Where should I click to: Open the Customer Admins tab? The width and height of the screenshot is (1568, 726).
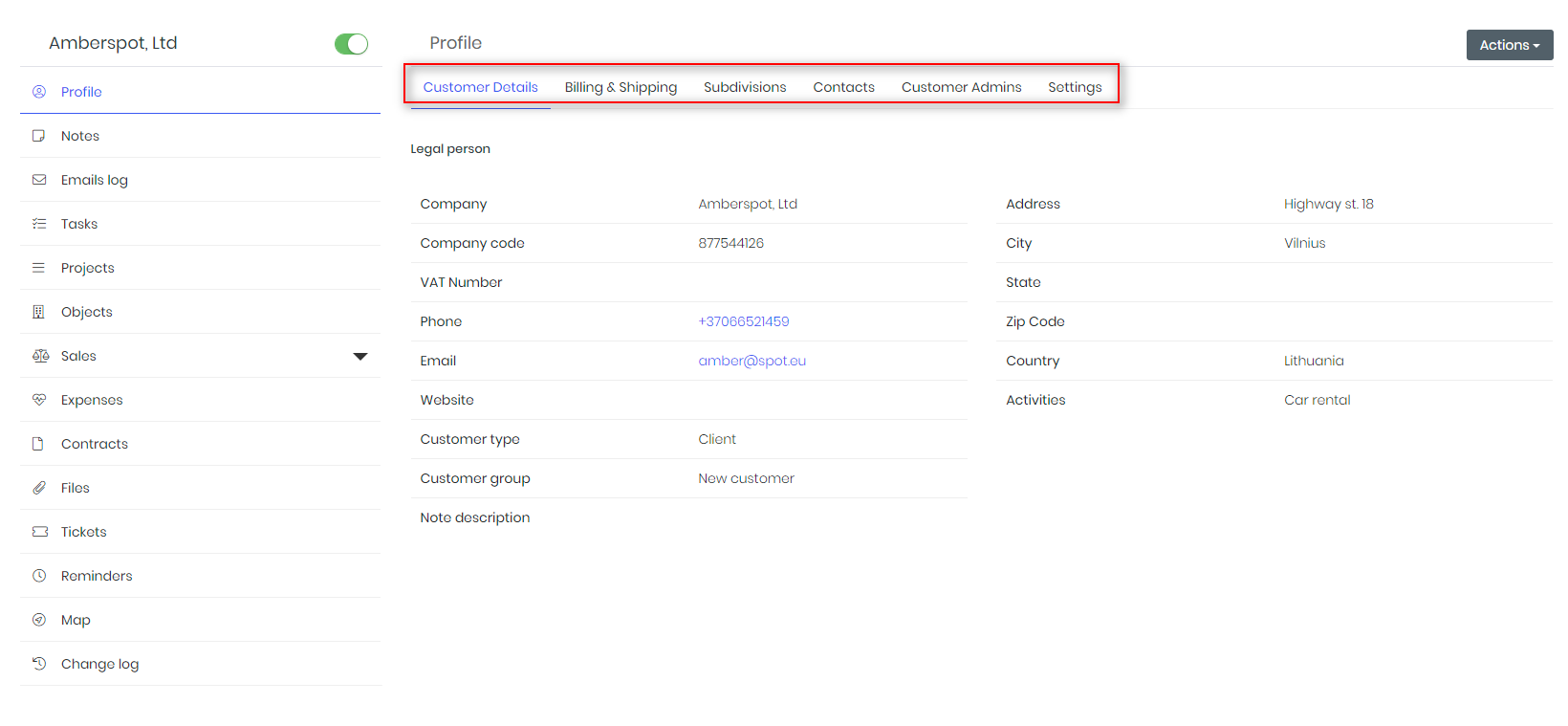point(961,87)
